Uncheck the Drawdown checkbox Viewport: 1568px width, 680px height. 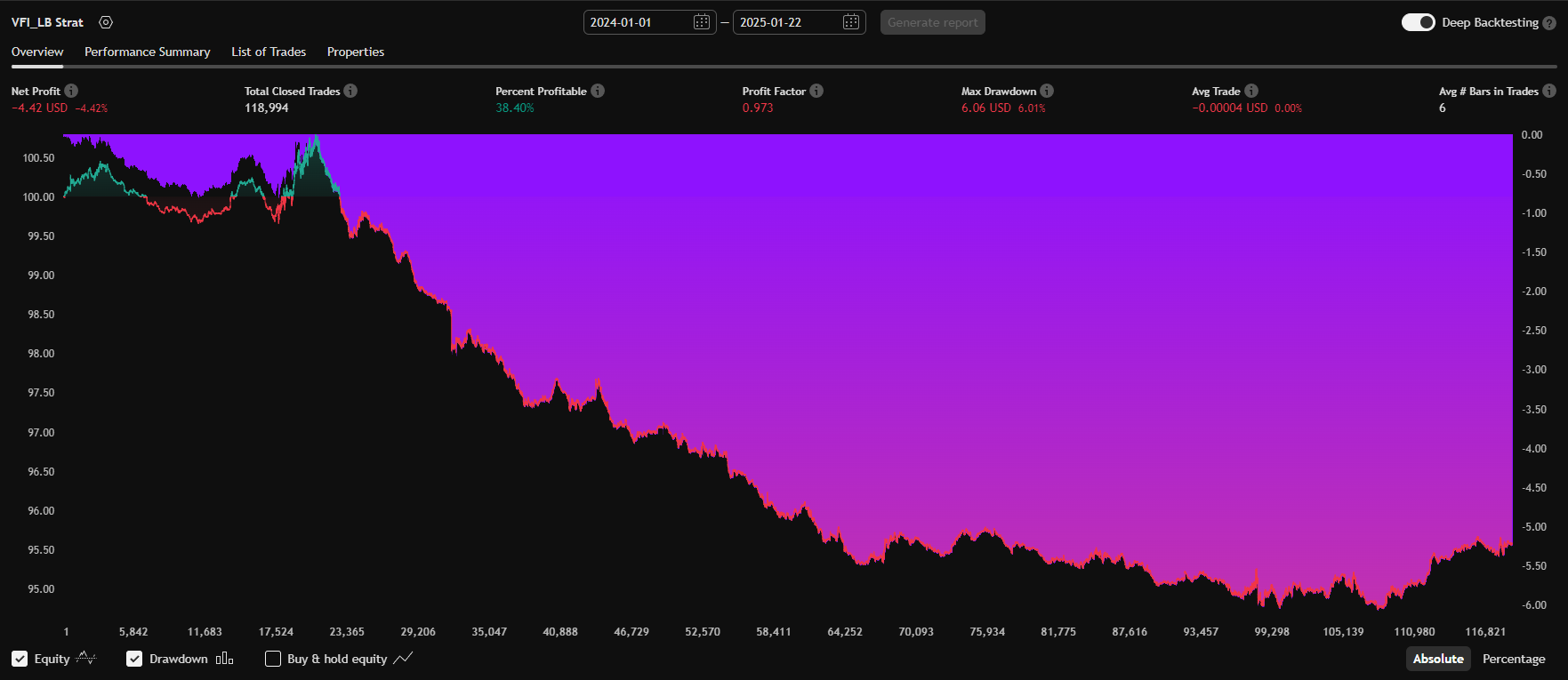pyautogui.click(x=134, y=659)
